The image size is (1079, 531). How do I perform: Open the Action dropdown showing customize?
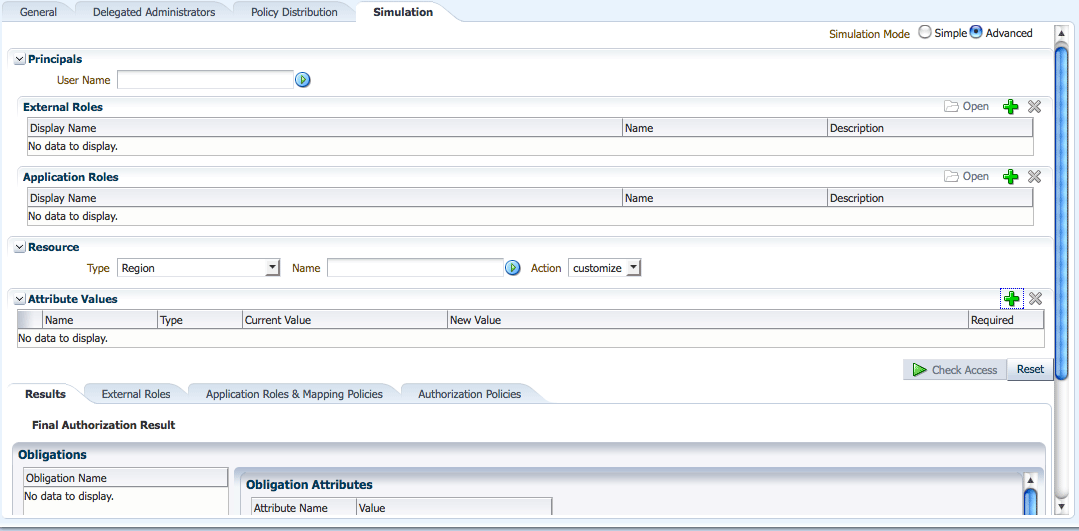pyautogui.click(x=605, y=268)
